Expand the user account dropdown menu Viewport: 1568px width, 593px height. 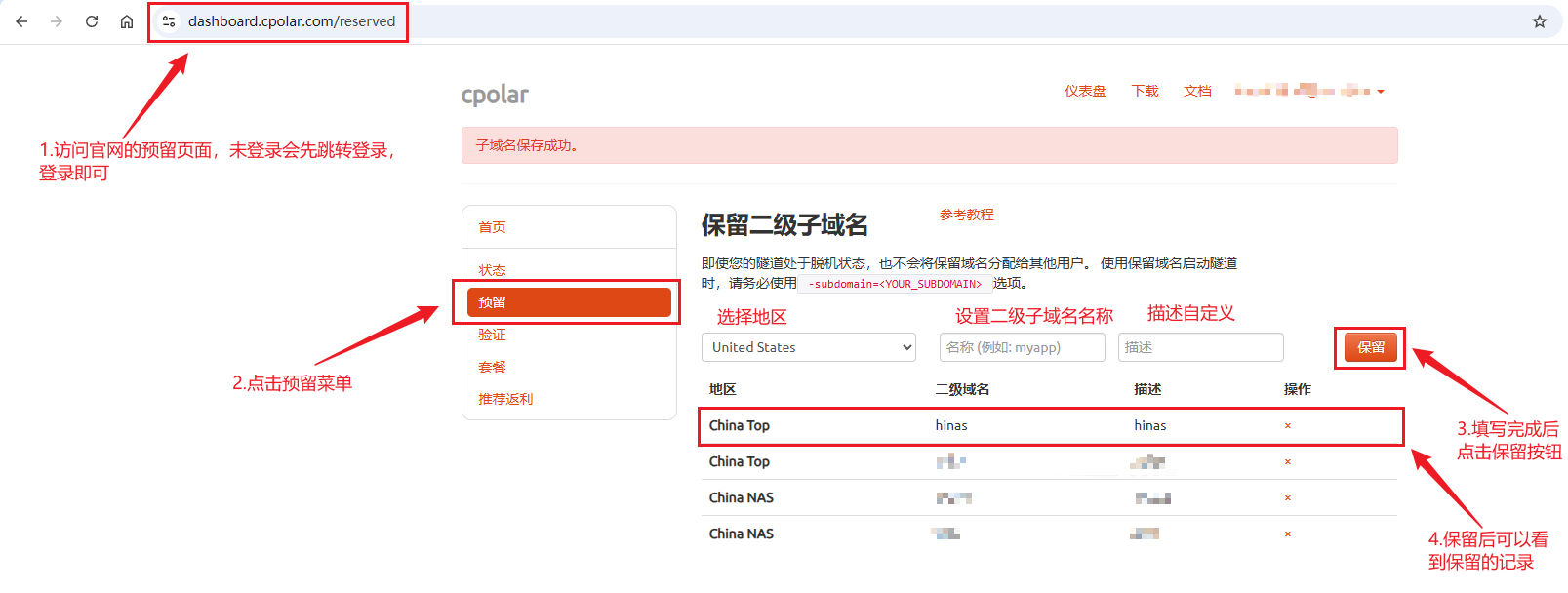1309,91
